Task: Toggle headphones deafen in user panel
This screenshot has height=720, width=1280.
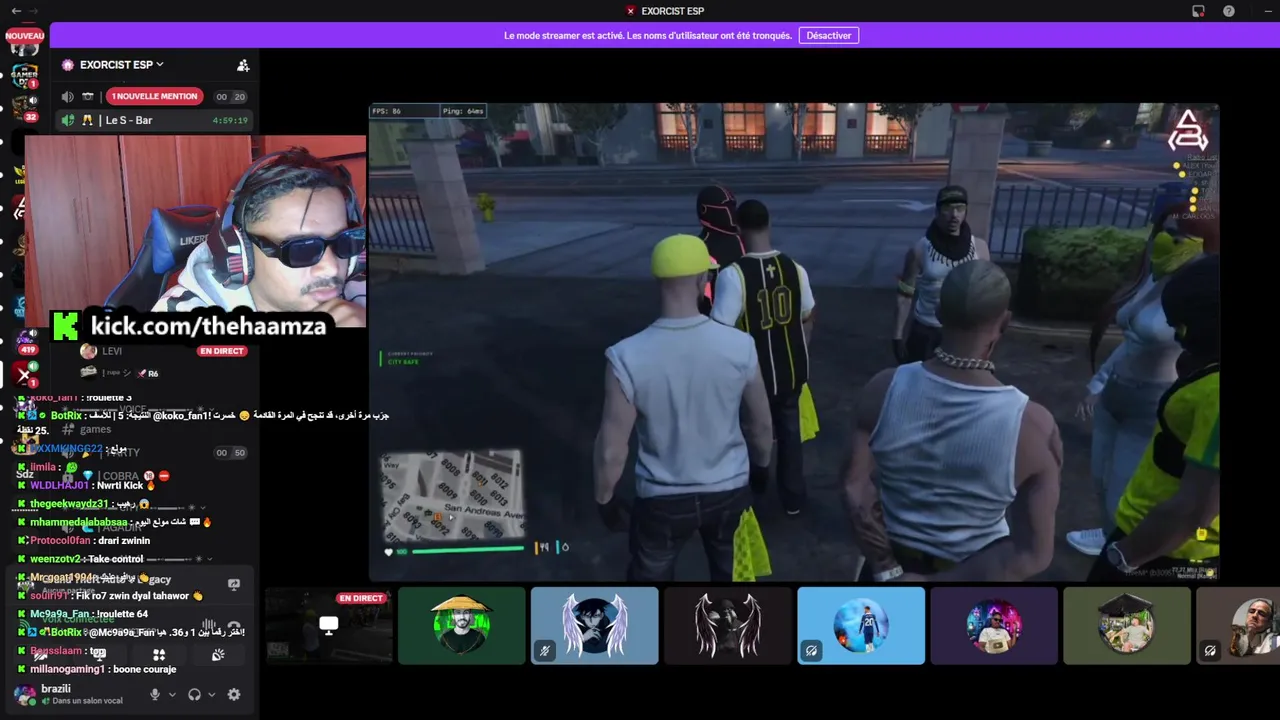Action: pyautogui.click(x=194, y=694)
